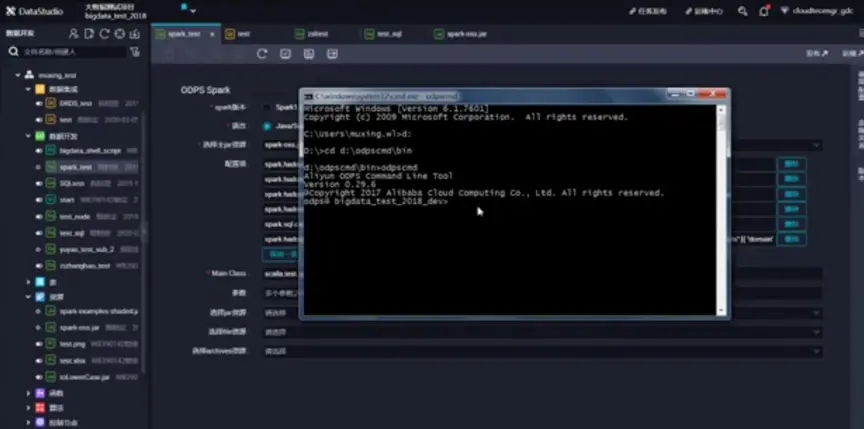Switch to the spark-oss.jar tab
Viewport: 864px width, 429px height.
(460, 34)
